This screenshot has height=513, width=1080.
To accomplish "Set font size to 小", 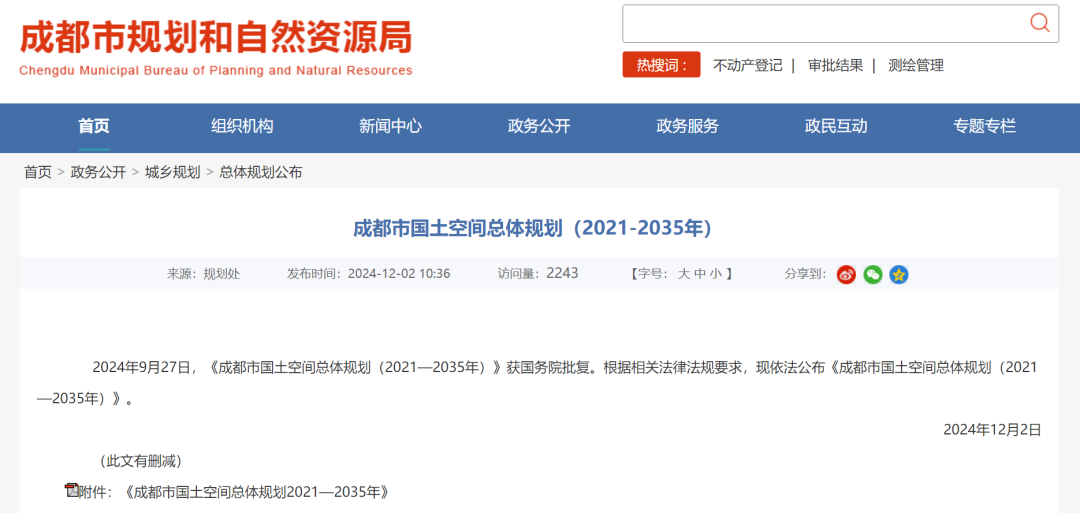I will [716, 274].
